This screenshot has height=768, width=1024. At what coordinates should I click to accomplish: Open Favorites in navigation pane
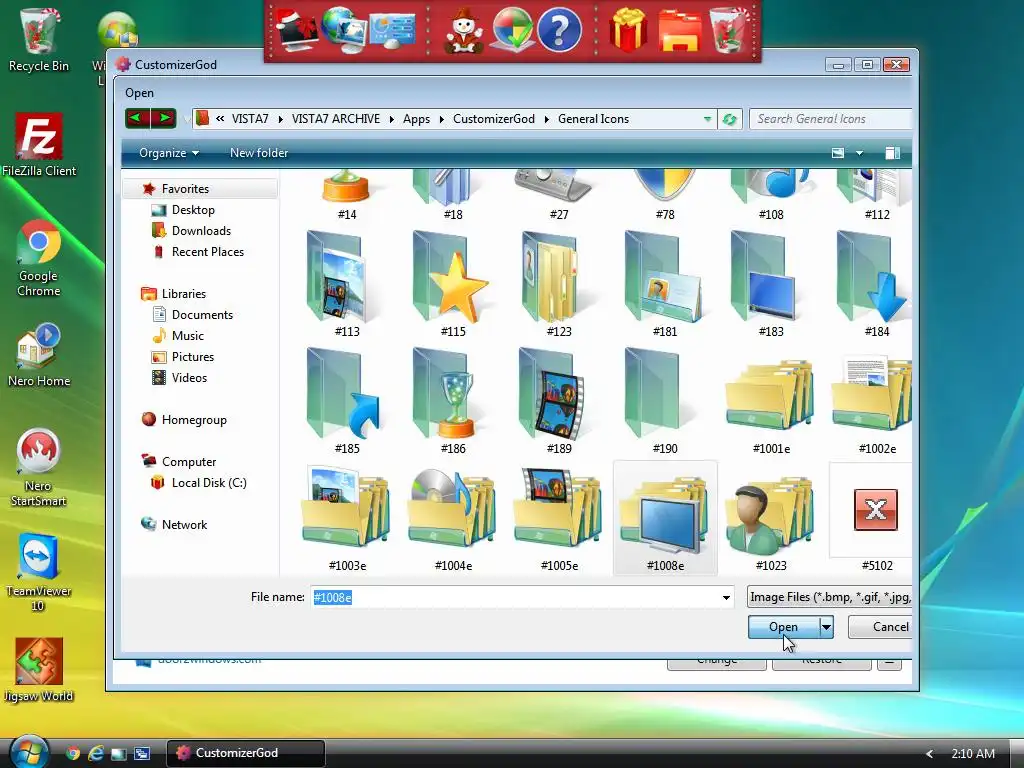[x=185, y=189]
